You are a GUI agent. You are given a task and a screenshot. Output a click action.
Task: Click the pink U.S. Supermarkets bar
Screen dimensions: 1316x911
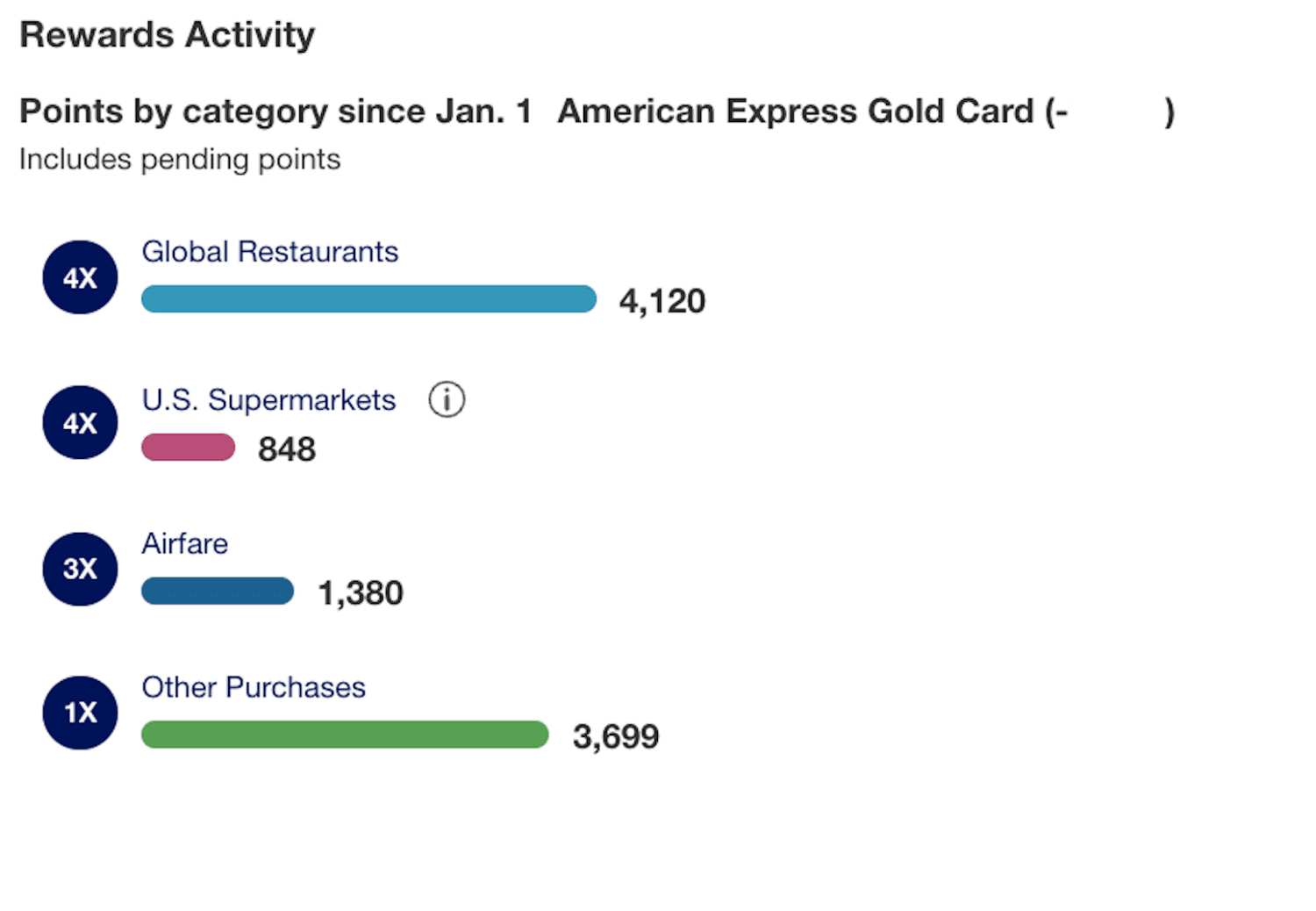(187, 447)
